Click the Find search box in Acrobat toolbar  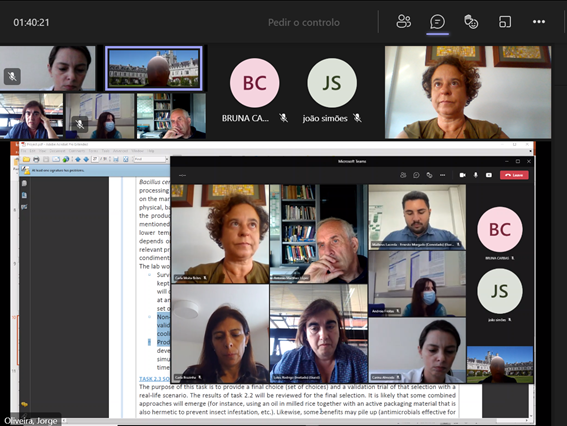coord(150,159)
